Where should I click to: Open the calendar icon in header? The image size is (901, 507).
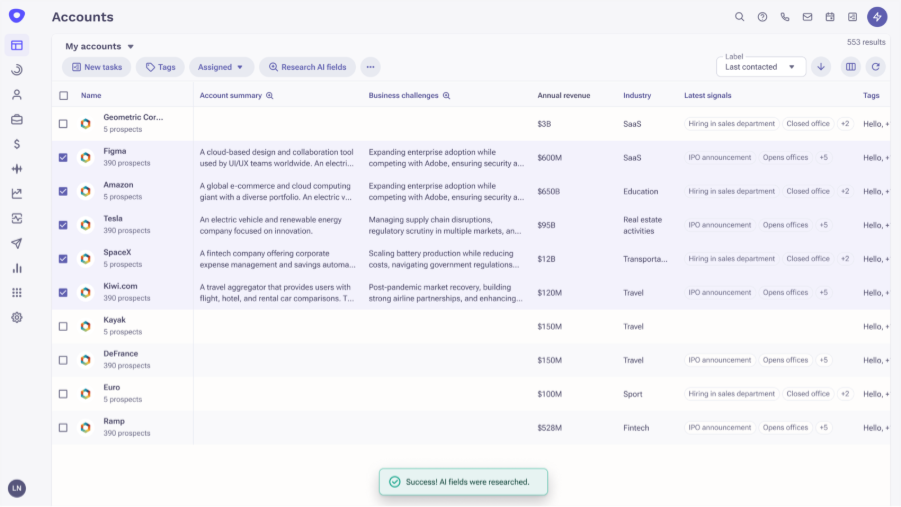point(830,17)
